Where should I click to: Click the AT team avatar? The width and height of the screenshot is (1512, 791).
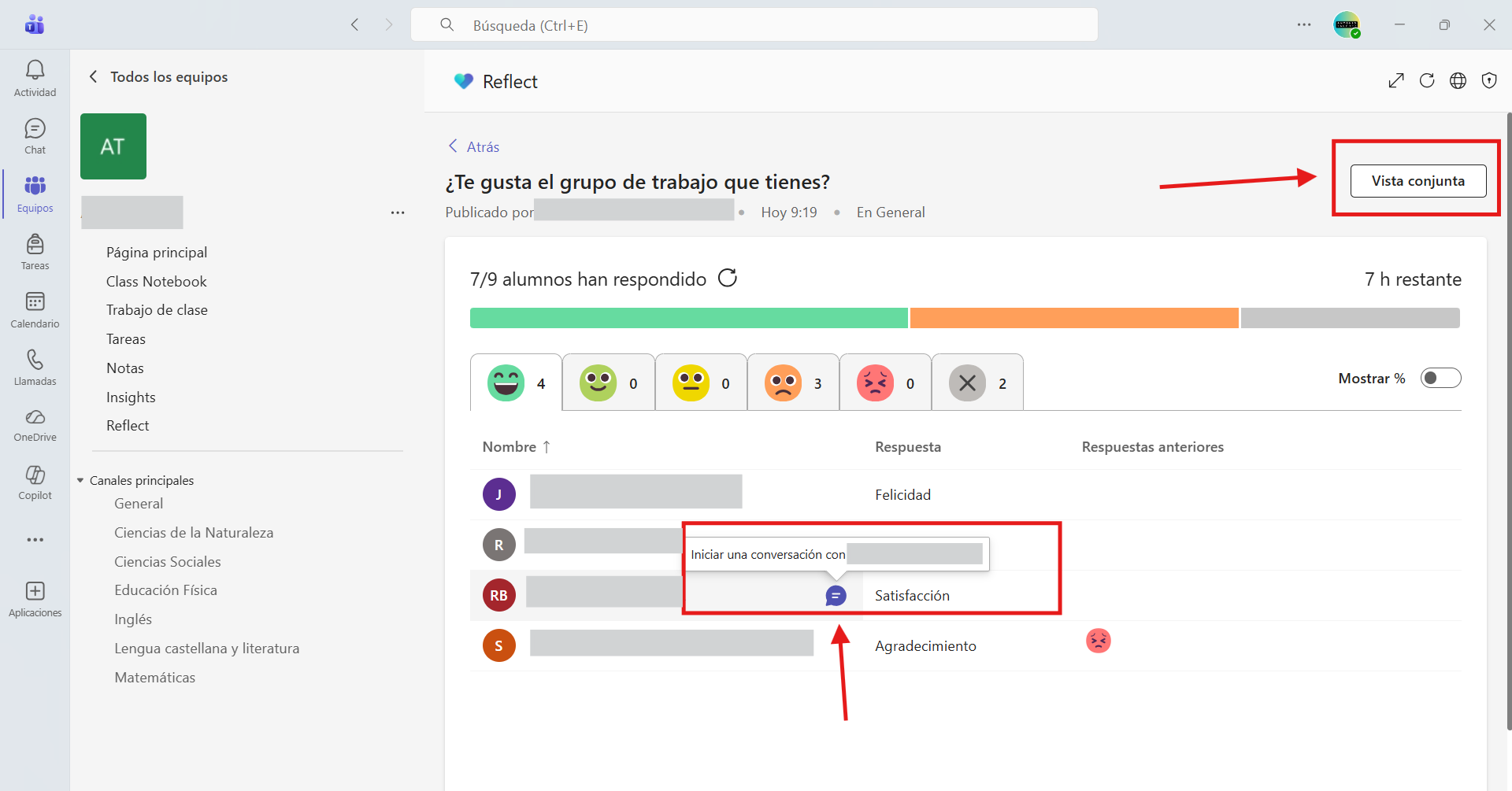tap(113, 146)
